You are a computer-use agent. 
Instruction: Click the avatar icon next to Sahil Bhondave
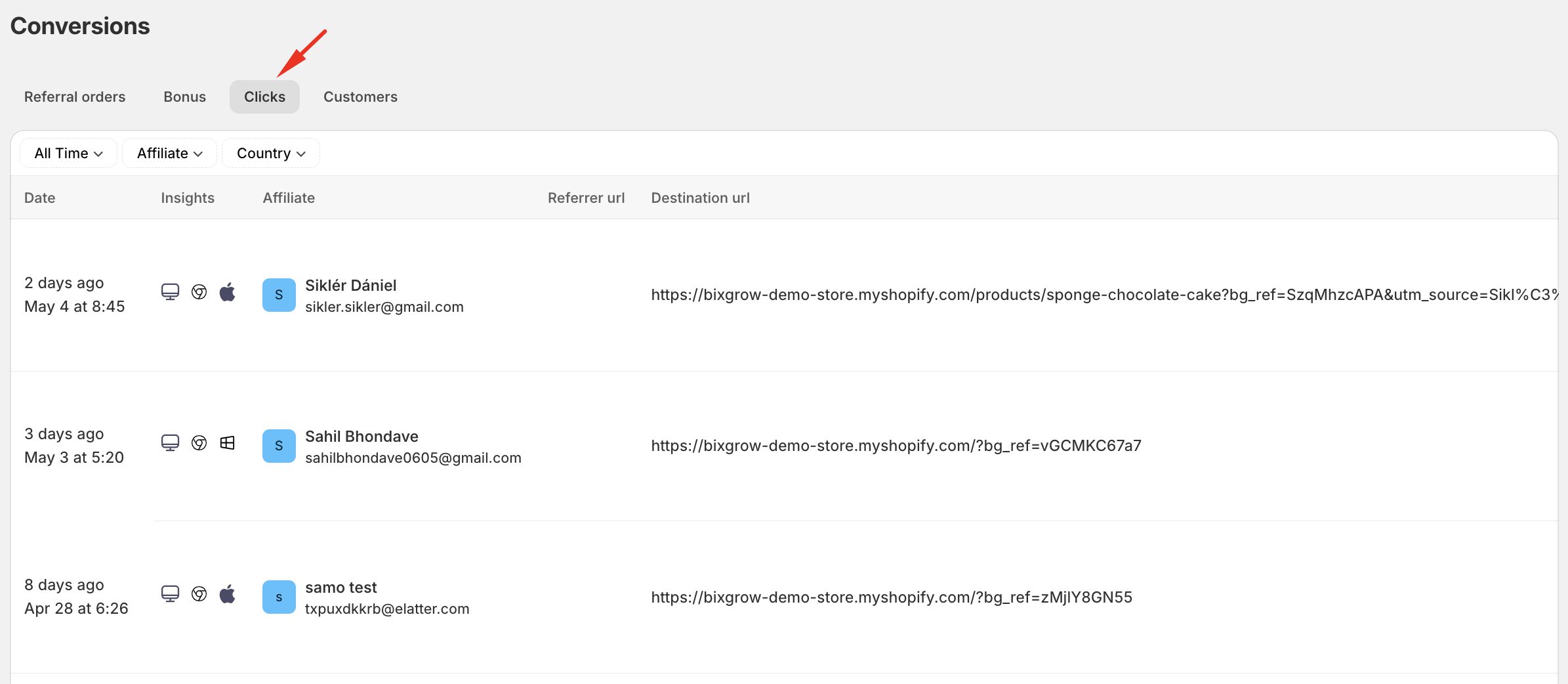[x=279, y=446]
